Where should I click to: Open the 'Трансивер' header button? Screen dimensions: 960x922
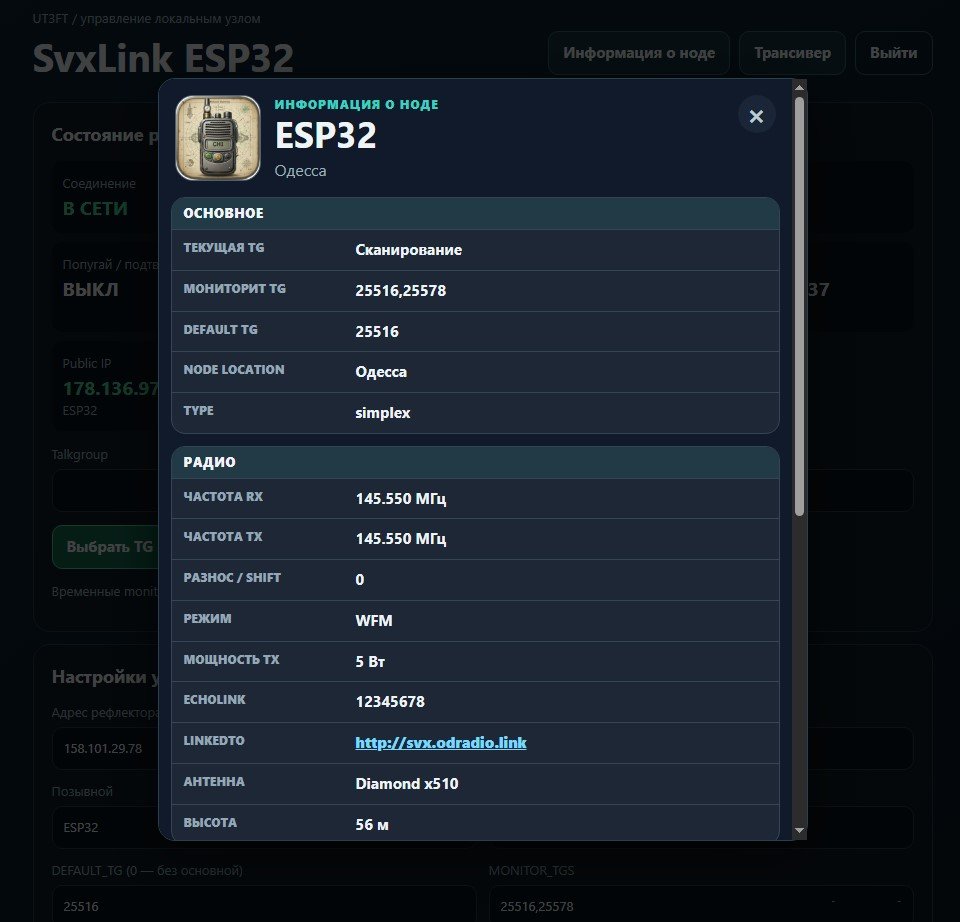coord(792,53)
